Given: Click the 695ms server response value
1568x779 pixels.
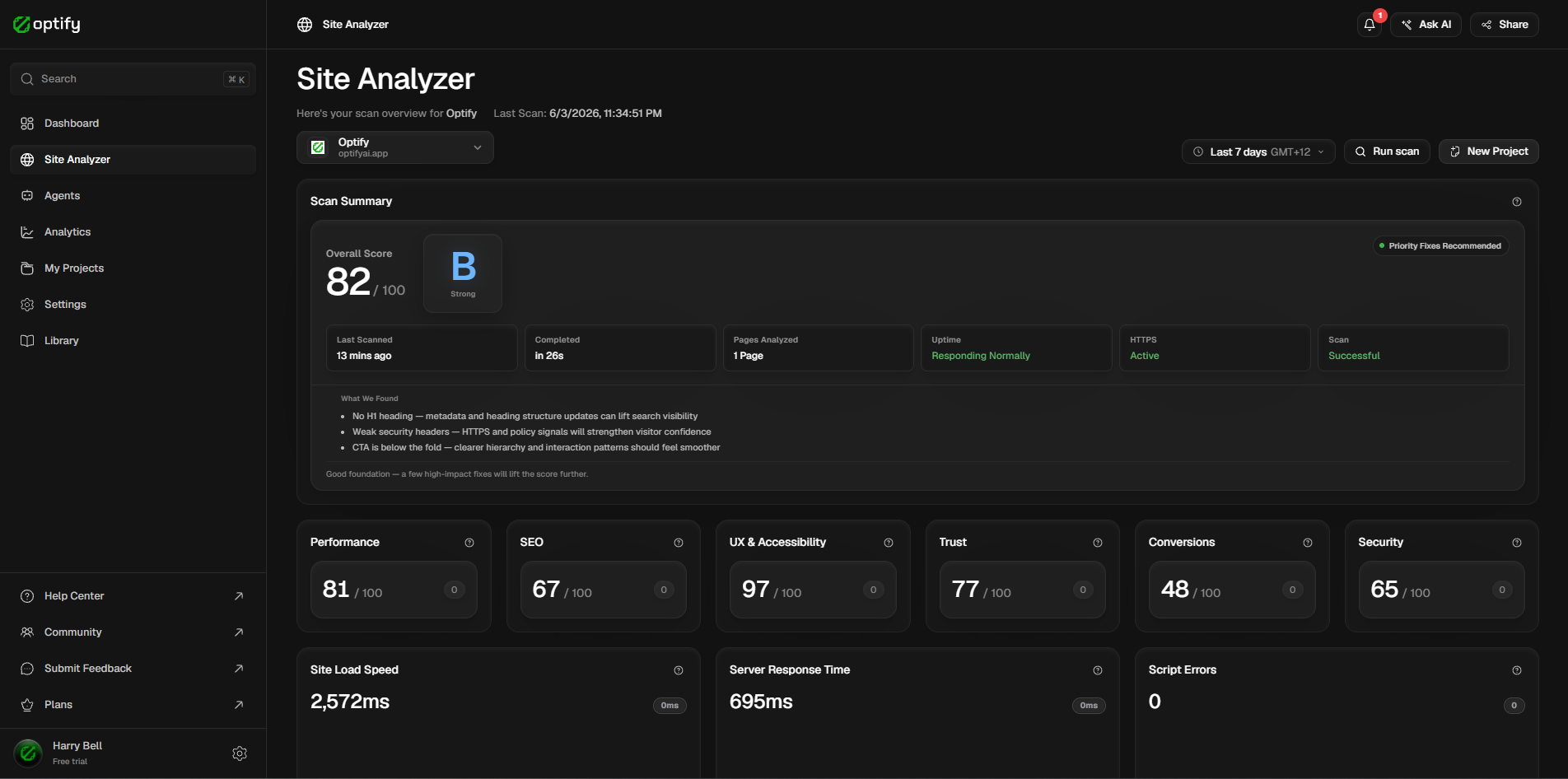Looking at the screenshot, I should point(761,702).
